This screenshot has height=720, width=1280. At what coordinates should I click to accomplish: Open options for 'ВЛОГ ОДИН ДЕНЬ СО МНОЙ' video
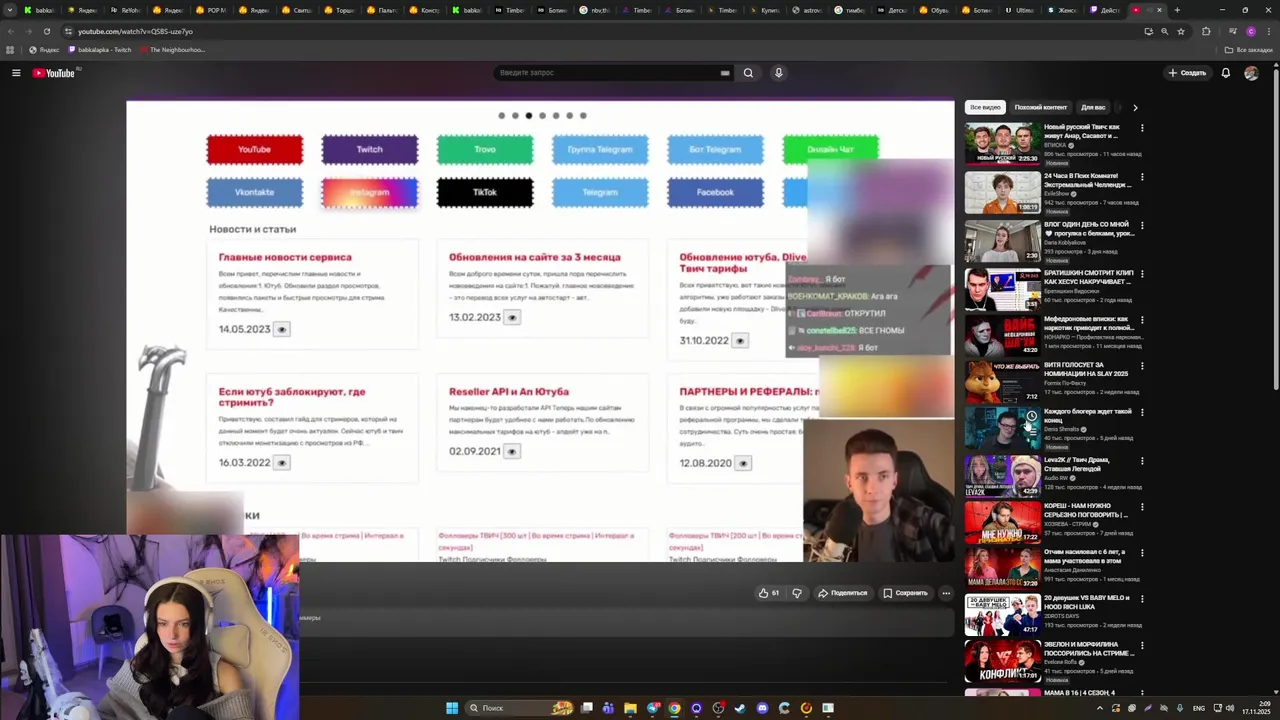(x=1142, y=225)
